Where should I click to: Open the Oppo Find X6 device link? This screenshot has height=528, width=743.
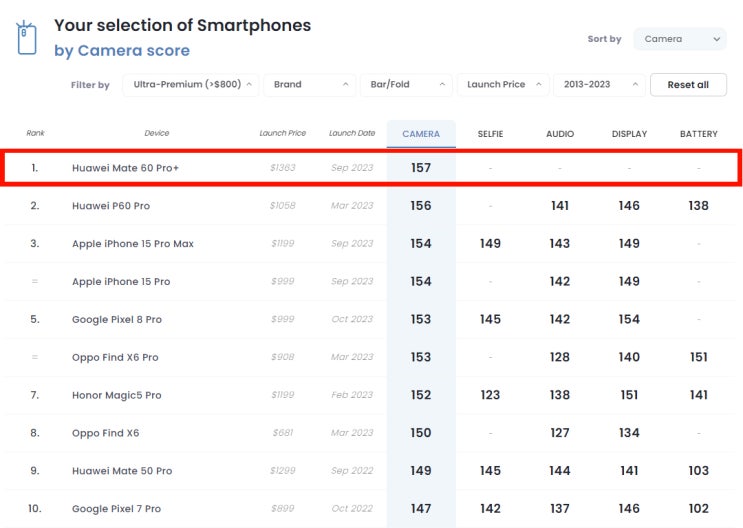click(106, 433)
